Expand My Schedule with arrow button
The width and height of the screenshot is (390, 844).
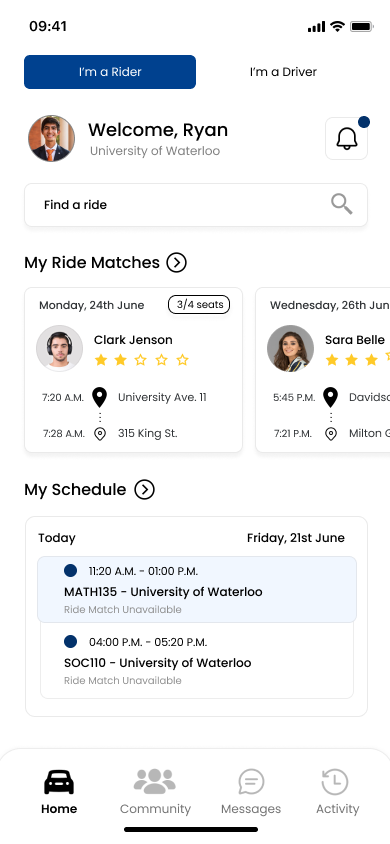tap(144, 490)
